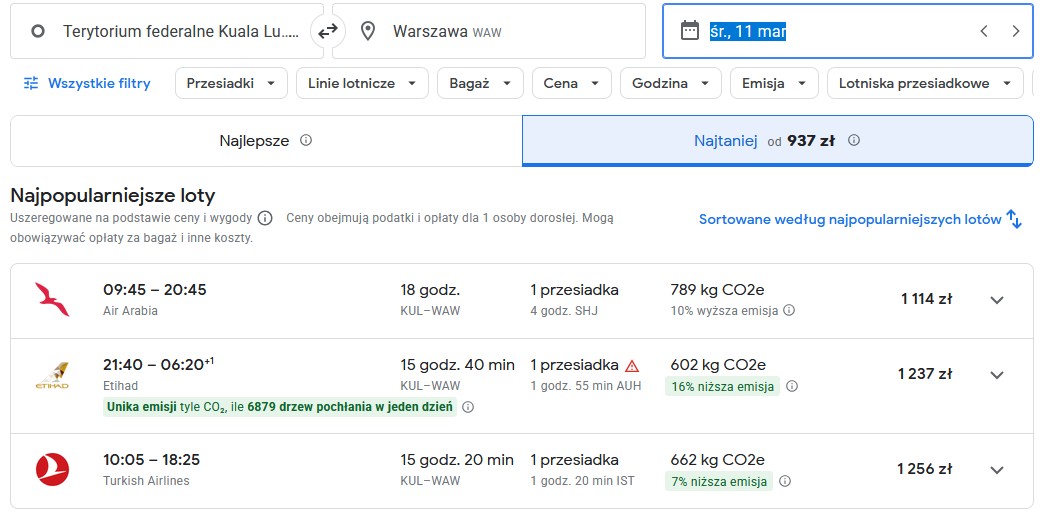Click the origin circle icon
1042x527 pixels.
[38, 31]
